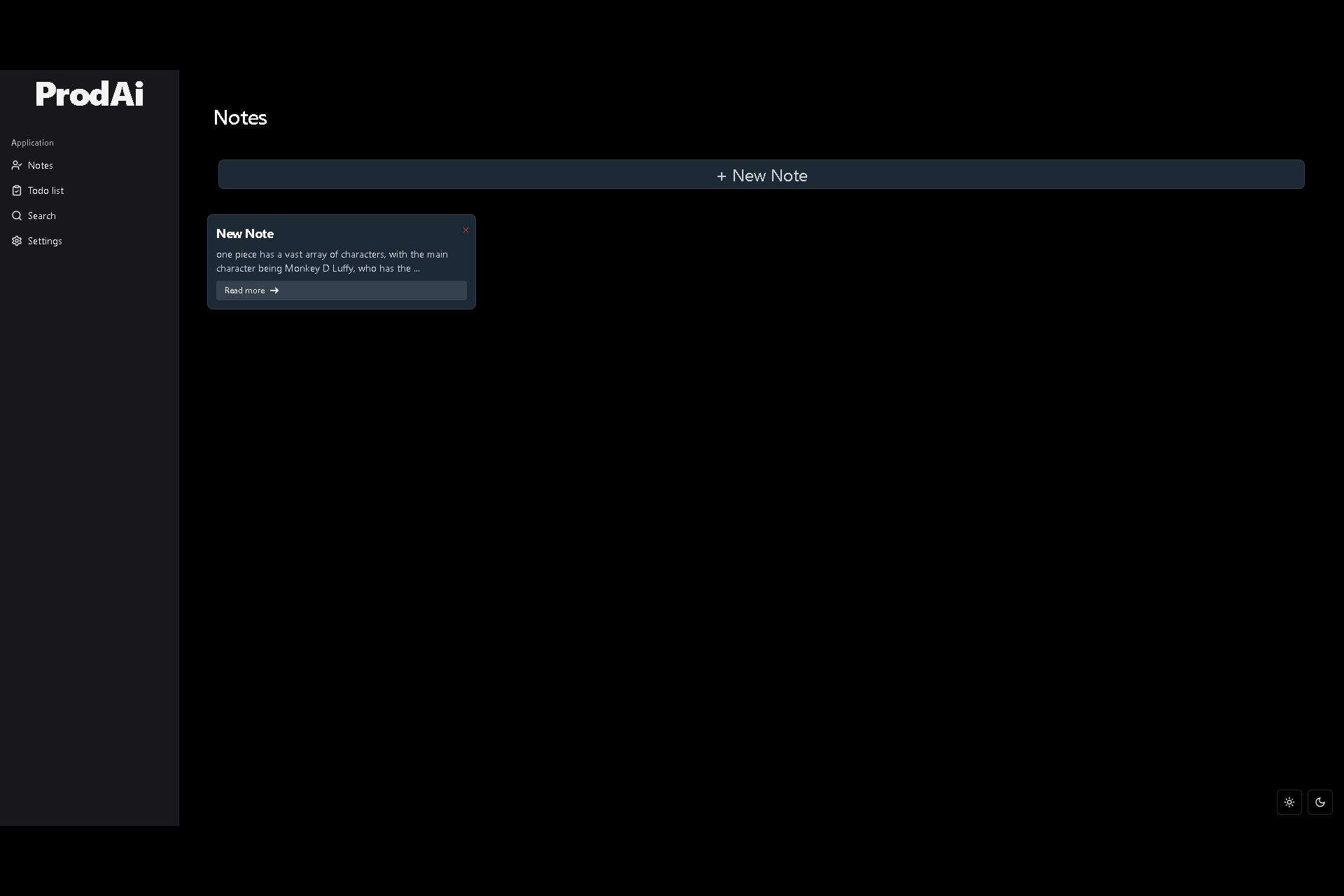Open the Notes sidebar menu item
The height and width of the screenshot is (896, 1344).
(41, 165)
